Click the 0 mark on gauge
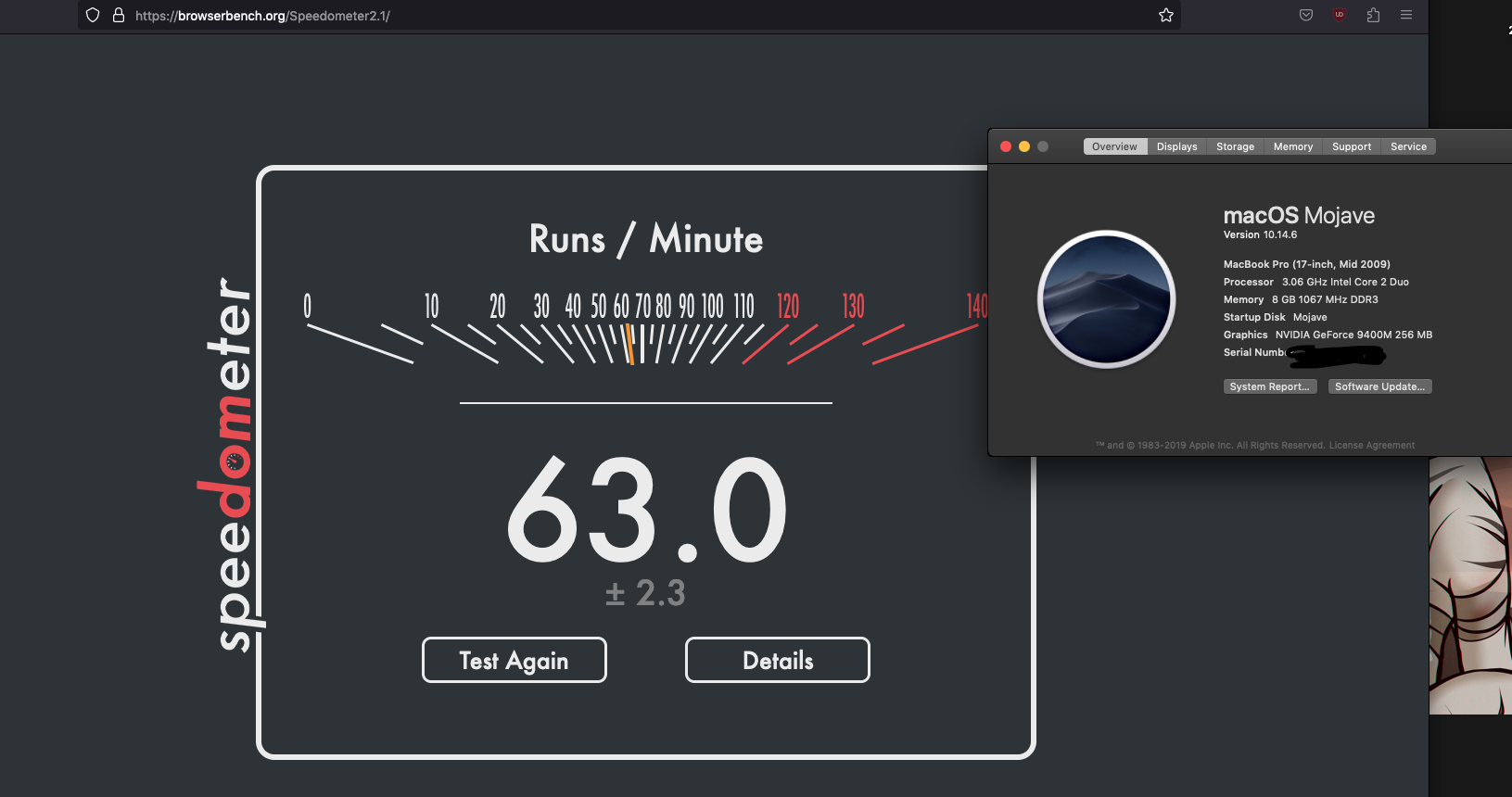 [x=308, y=306]
